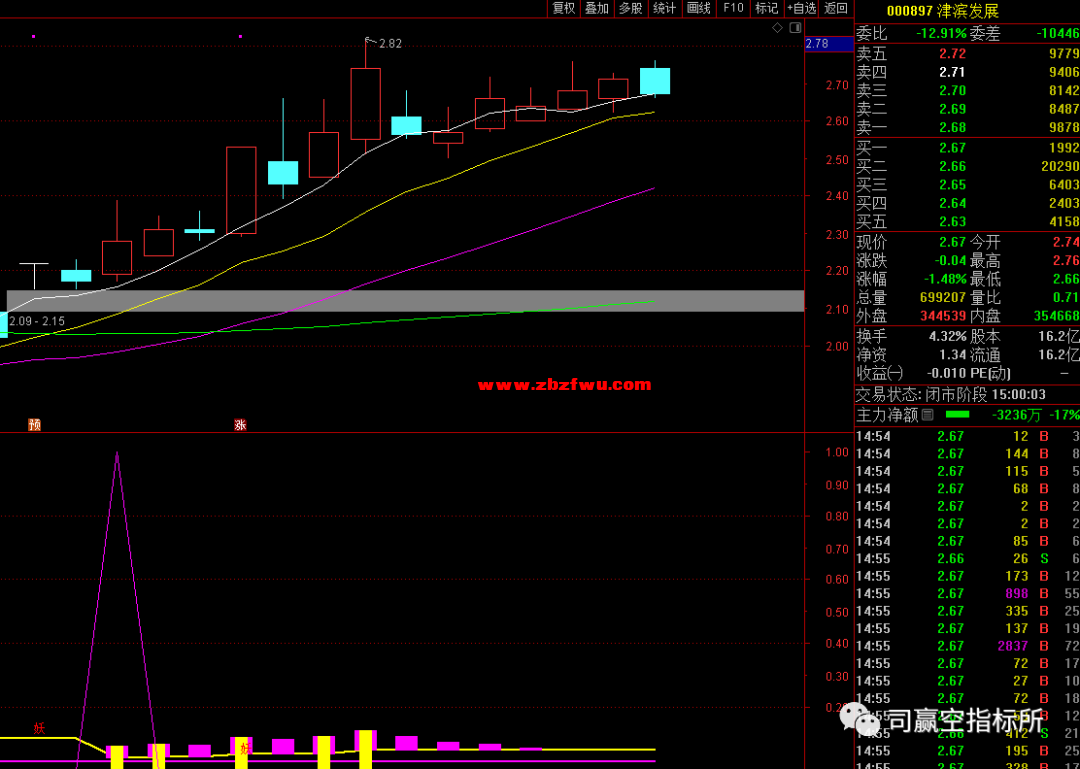Click the 现价 2.67 value
This screenshot has height=769, width=1080.
pyautogui.click(x=952, y=243)
